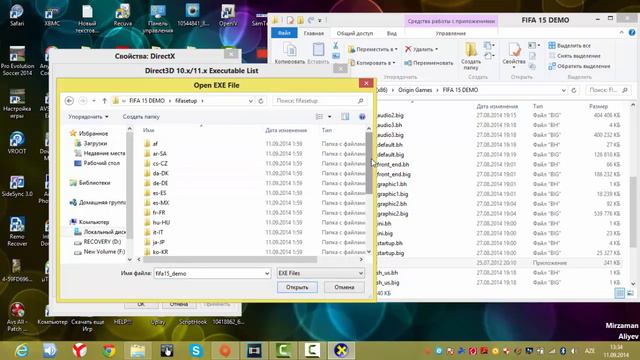
Task: Switch to the Общий доступ ribbon tab
Action: [x=355, y=33]
